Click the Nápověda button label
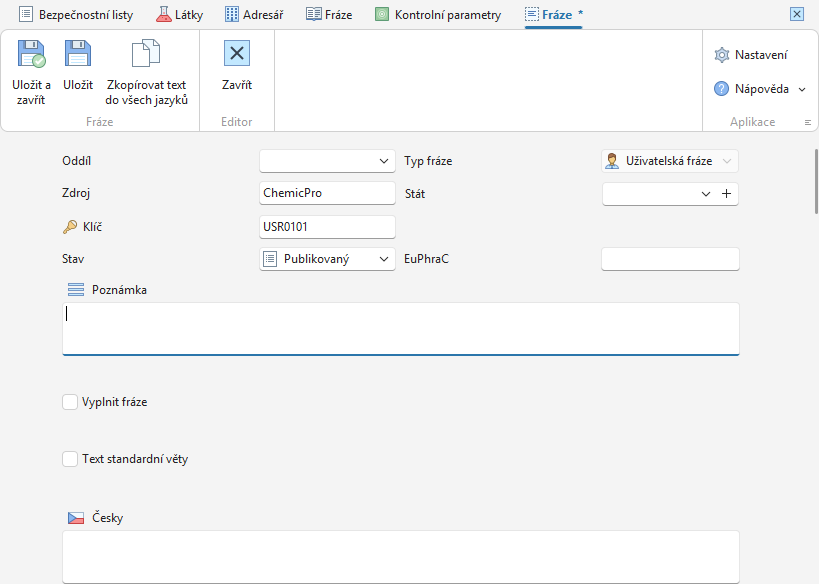The width and height of the screenshot is (819, 584). 762,89
